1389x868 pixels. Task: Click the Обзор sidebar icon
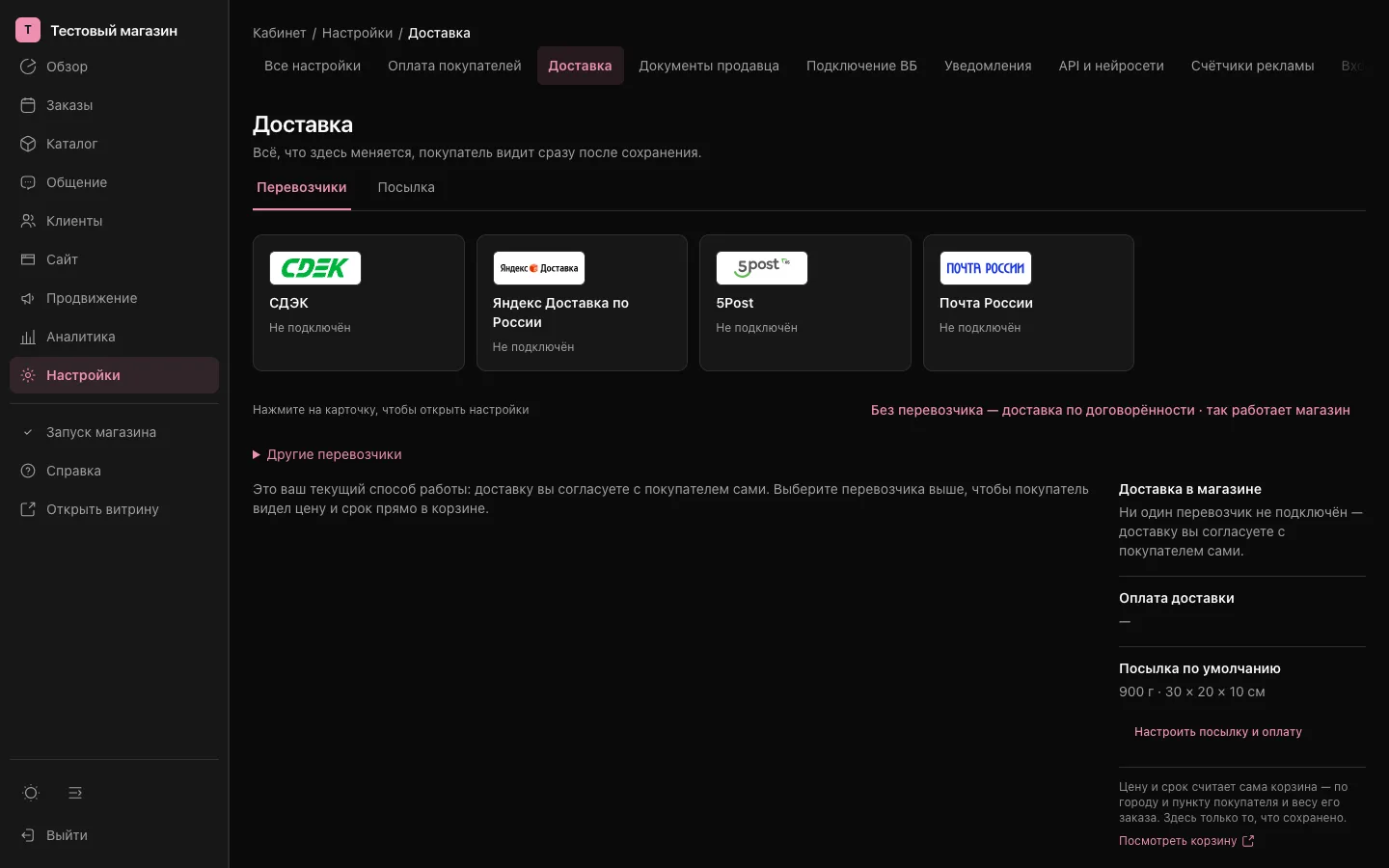pyautogui.click(x=28, y=67)
